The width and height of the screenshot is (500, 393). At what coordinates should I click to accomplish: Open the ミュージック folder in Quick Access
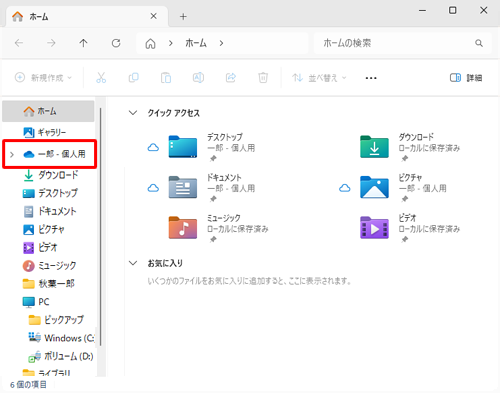pos(183,228)
